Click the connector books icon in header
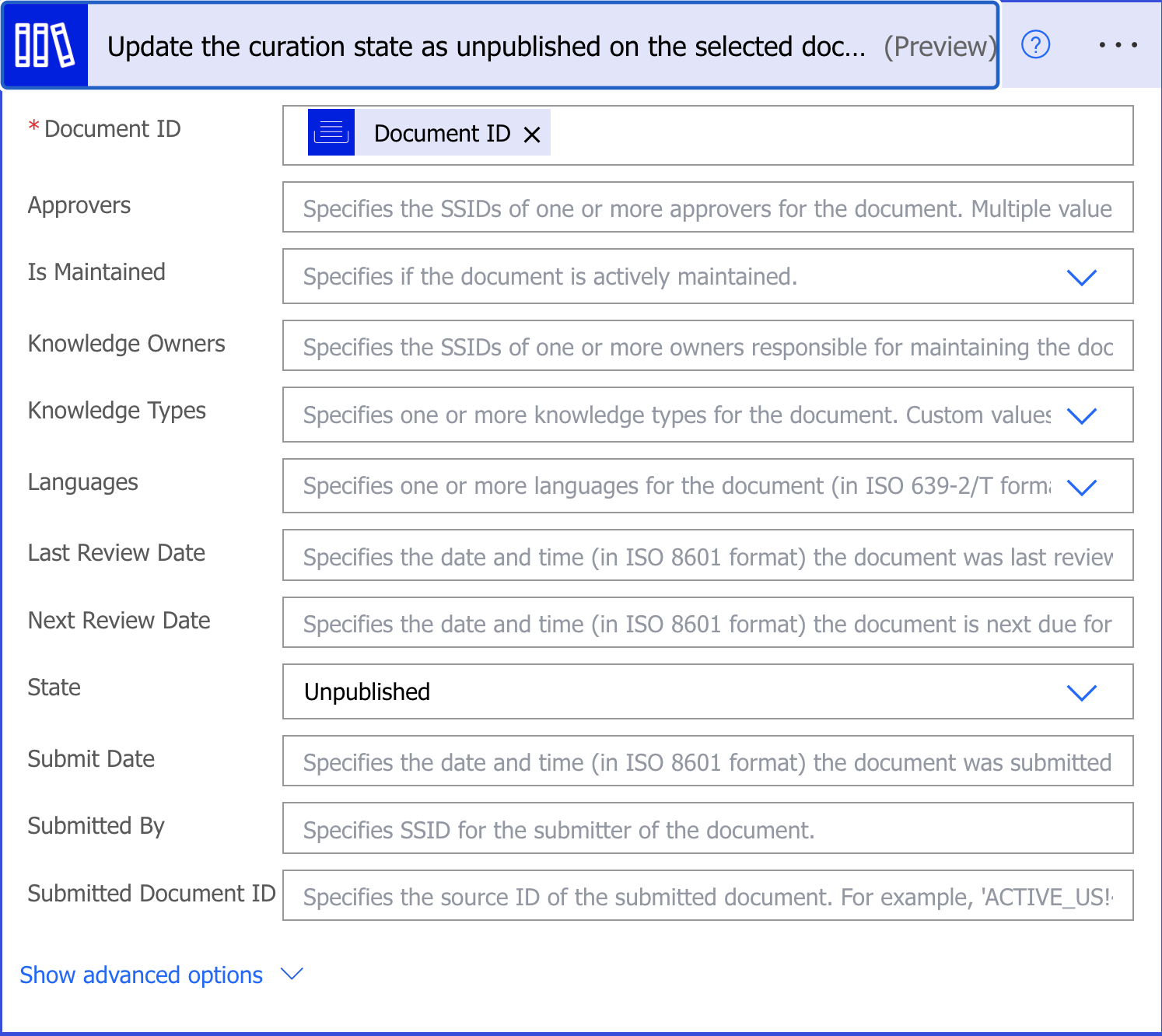 point(45,46)
